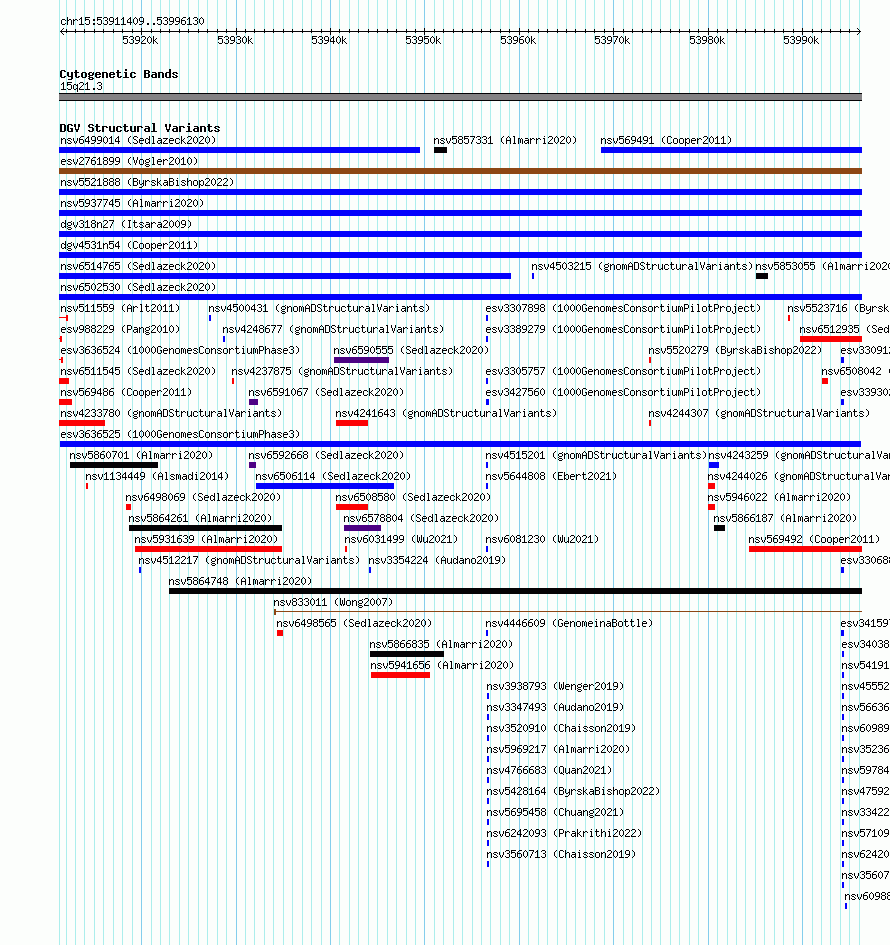
Task: Click nsv4503215 (gnomADStructuralVariants) label
Action: point(642,266)
